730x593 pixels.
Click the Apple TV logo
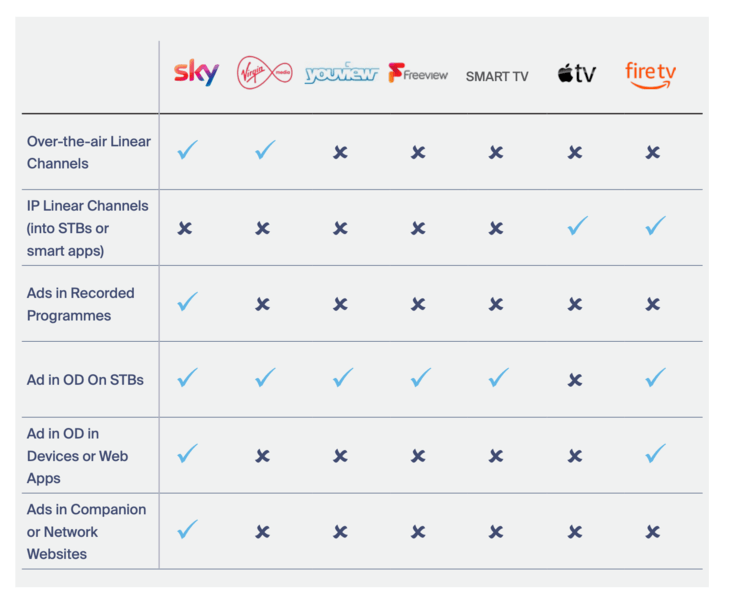pos(576,74)
